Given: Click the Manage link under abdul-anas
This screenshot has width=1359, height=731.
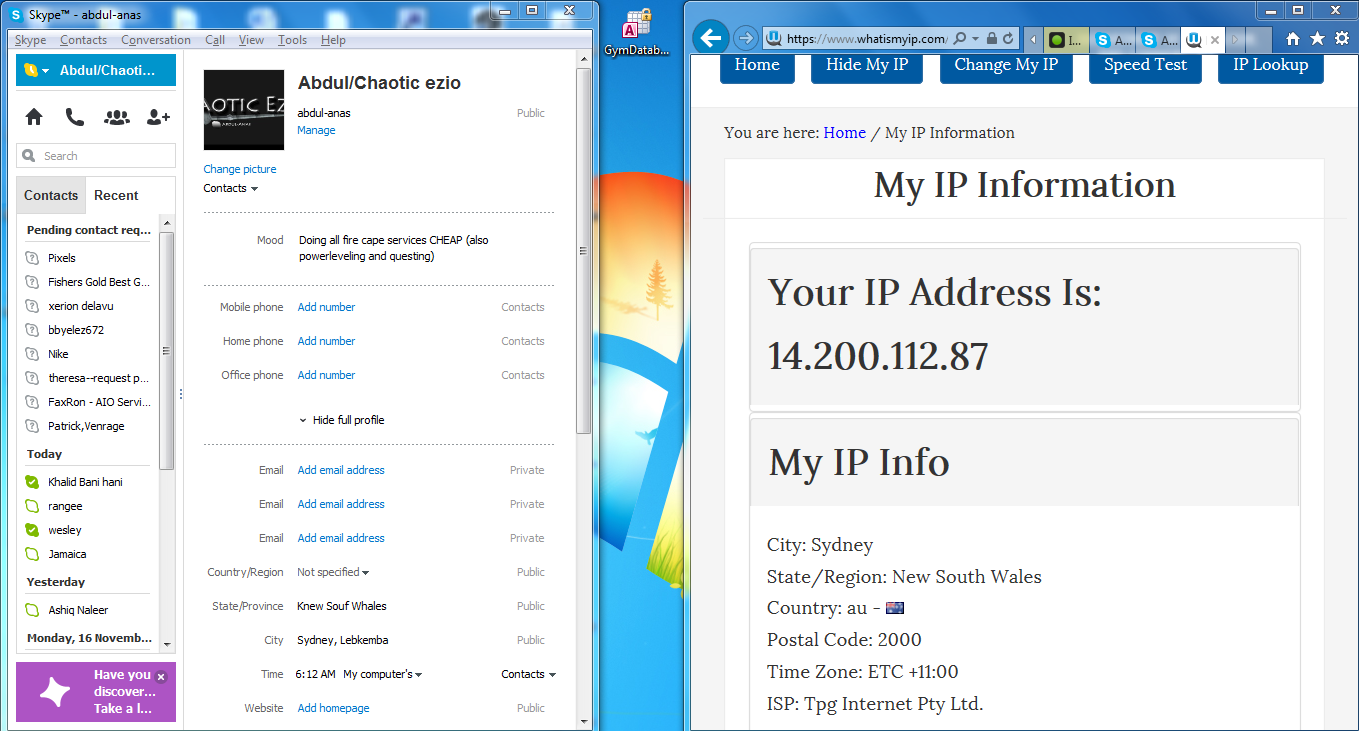Looking at the screenshot, I should point(316,130).
